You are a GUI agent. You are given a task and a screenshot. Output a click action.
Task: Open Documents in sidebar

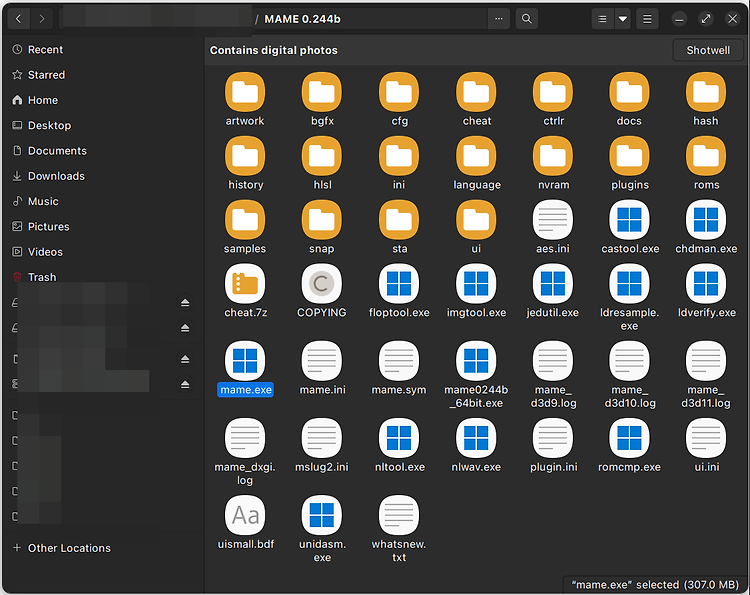[102, 151]
